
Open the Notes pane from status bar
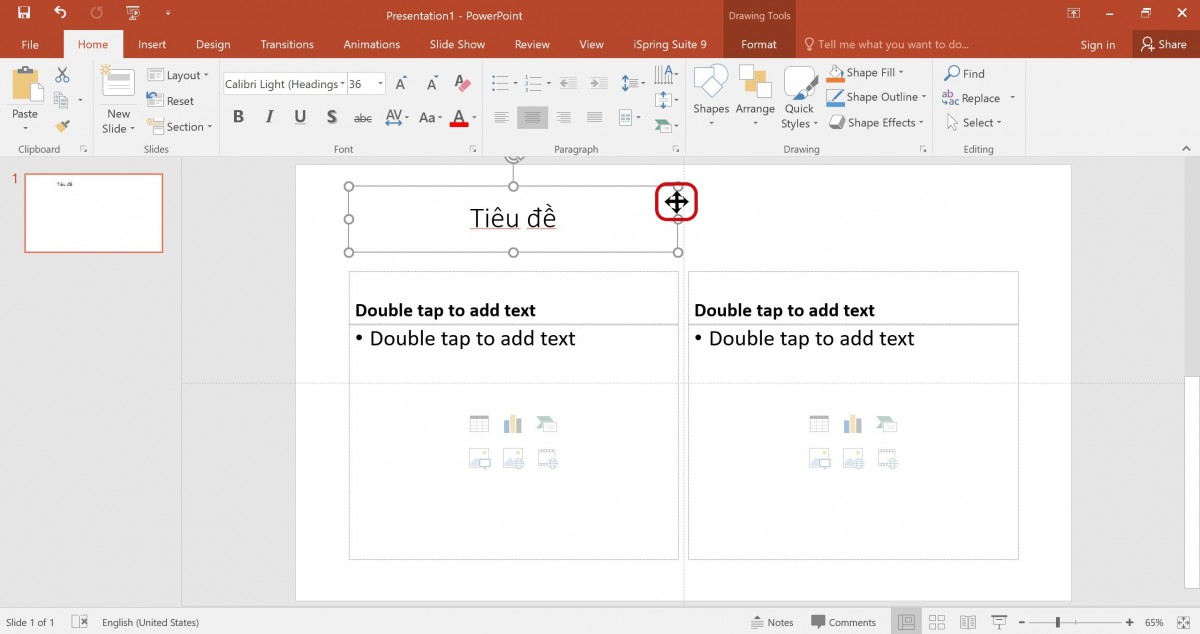click(x=772, y=622)
